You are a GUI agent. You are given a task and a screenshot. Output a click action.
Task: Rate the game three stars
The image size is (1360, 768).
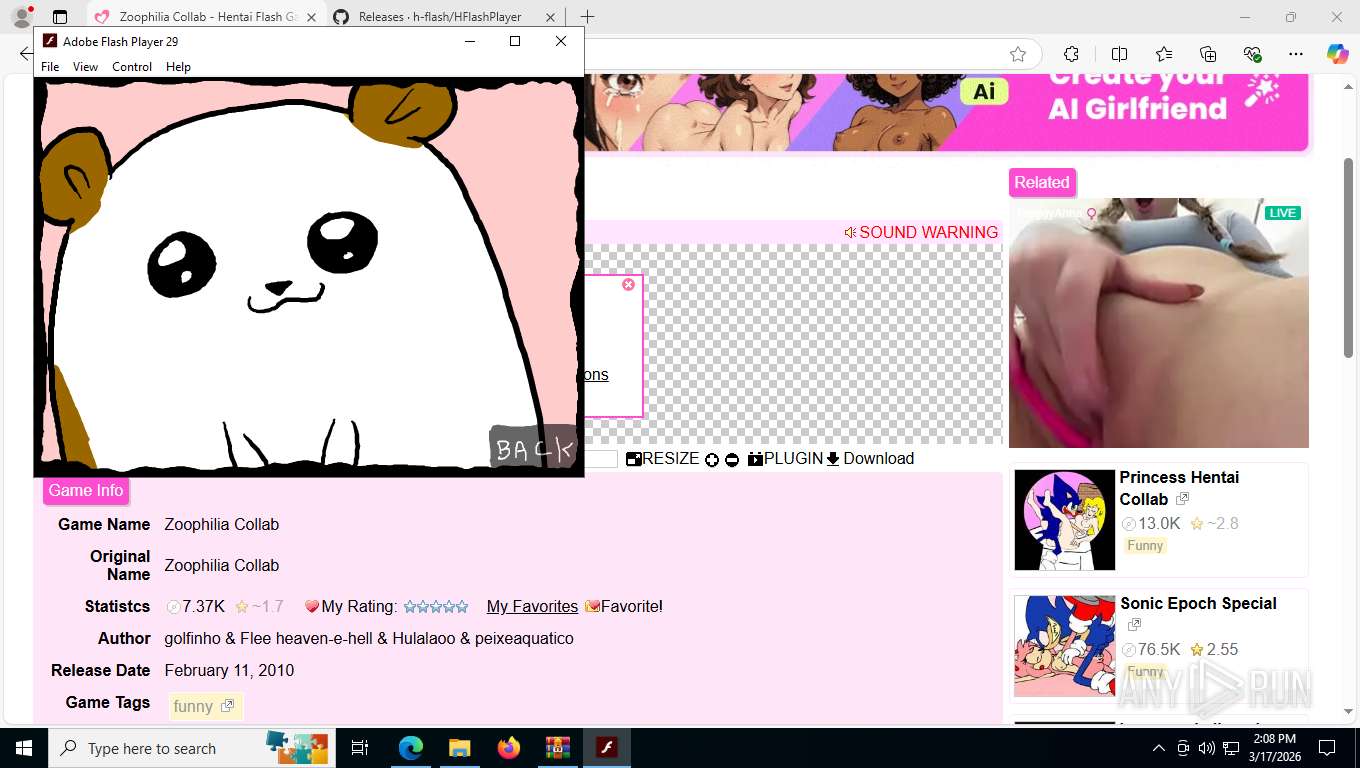[436, 606]
